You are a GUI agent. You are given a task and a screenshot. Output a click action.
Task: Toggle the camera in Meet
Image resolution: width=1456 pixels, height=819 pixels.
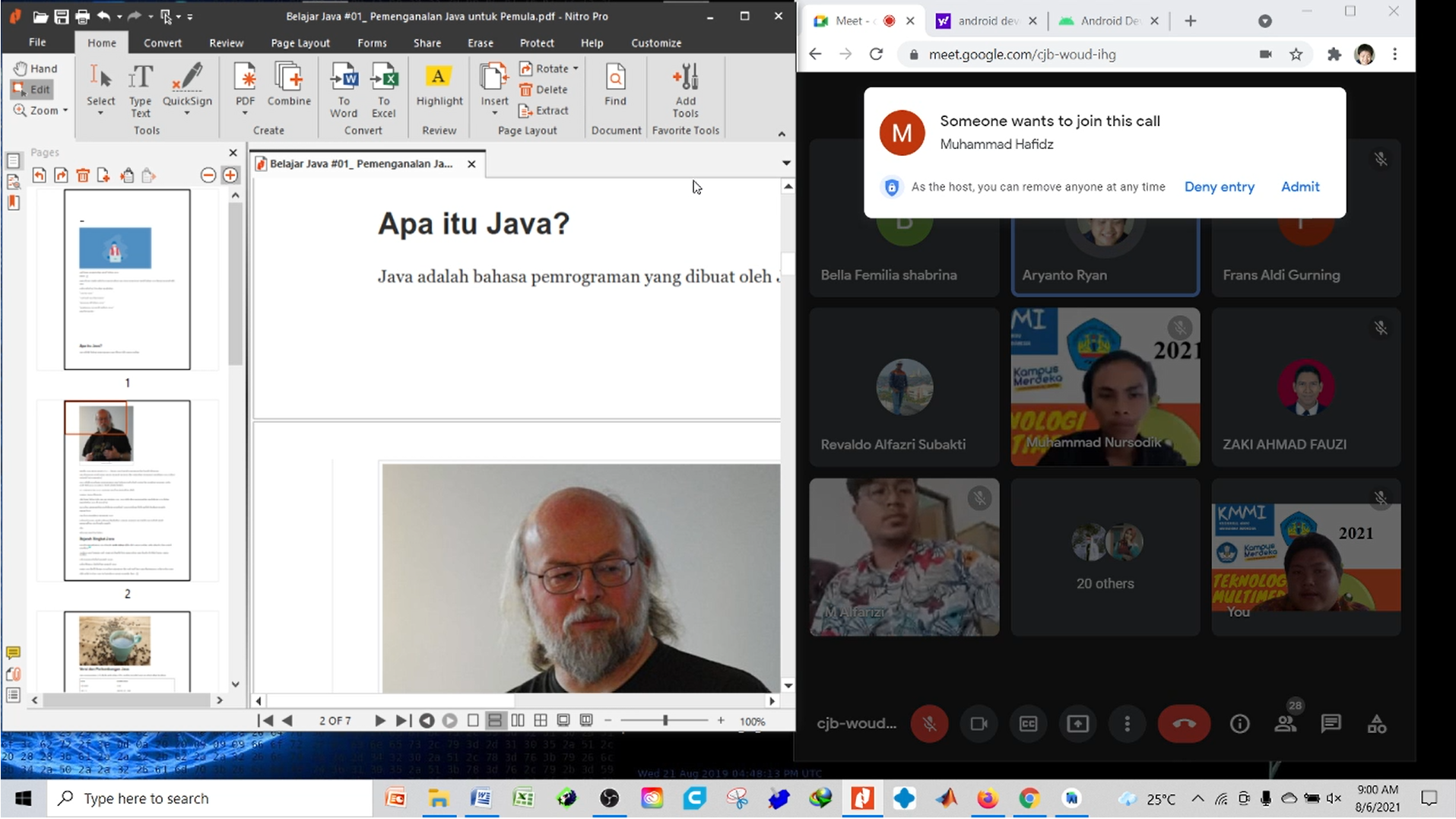[979, 723]
